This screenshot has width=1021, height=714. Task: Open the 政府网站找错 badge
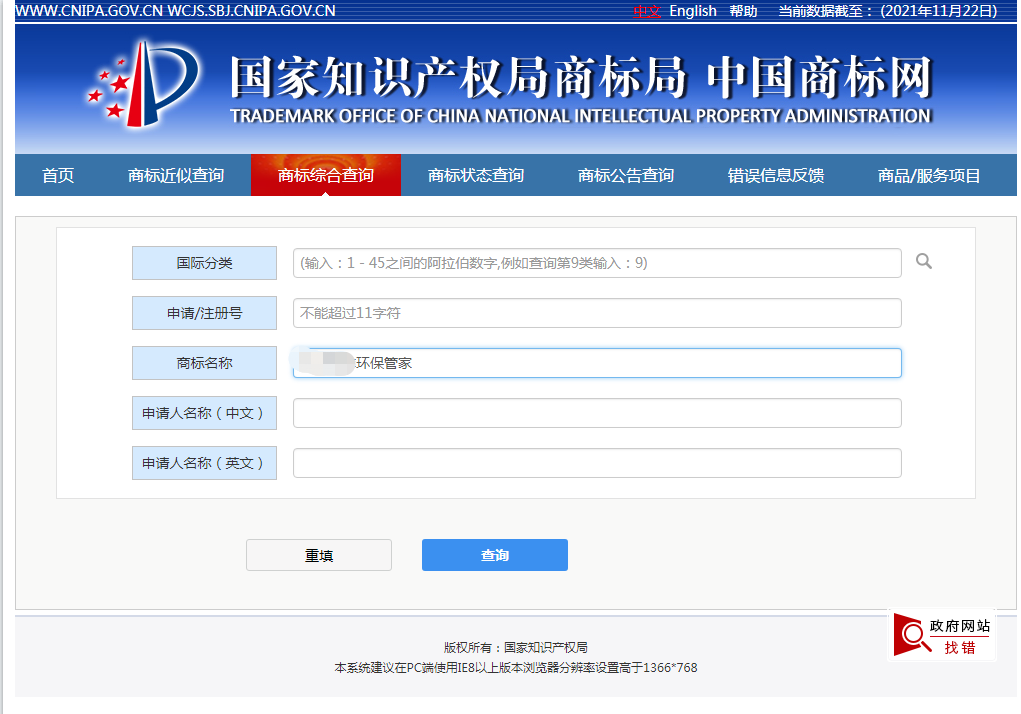[x=942, y=636]
